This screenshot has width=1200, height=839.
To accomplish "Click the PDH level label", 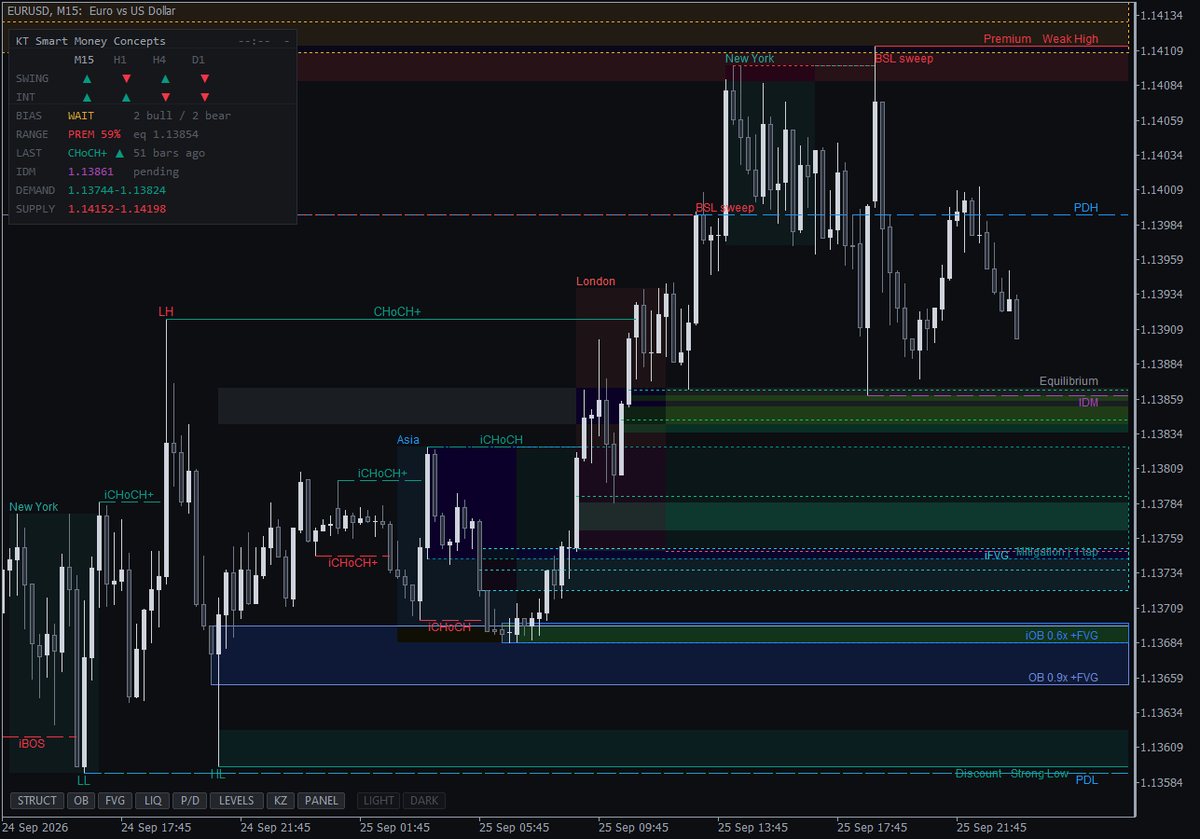I will (x=1086, y=208).
